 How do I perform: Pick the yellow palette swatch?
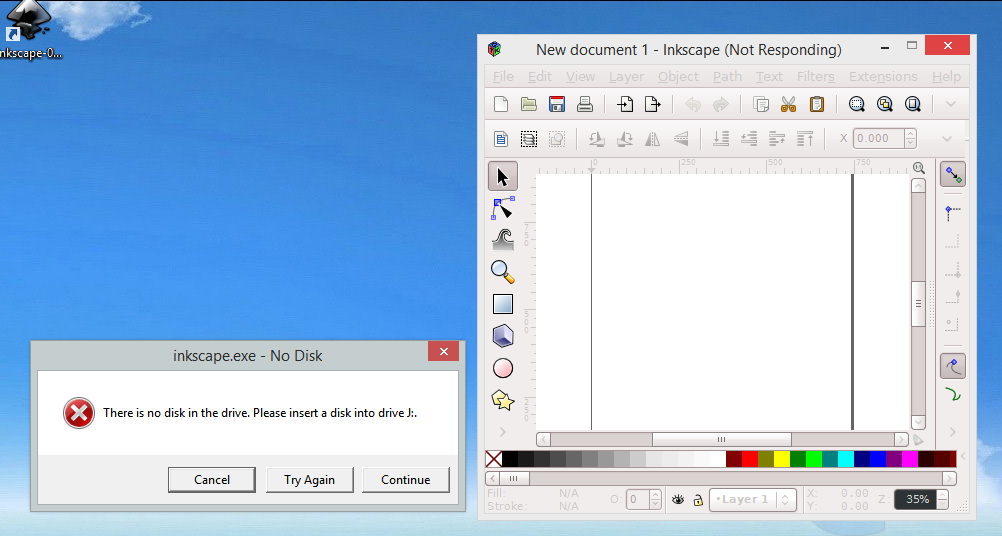(x=782, y=459)
